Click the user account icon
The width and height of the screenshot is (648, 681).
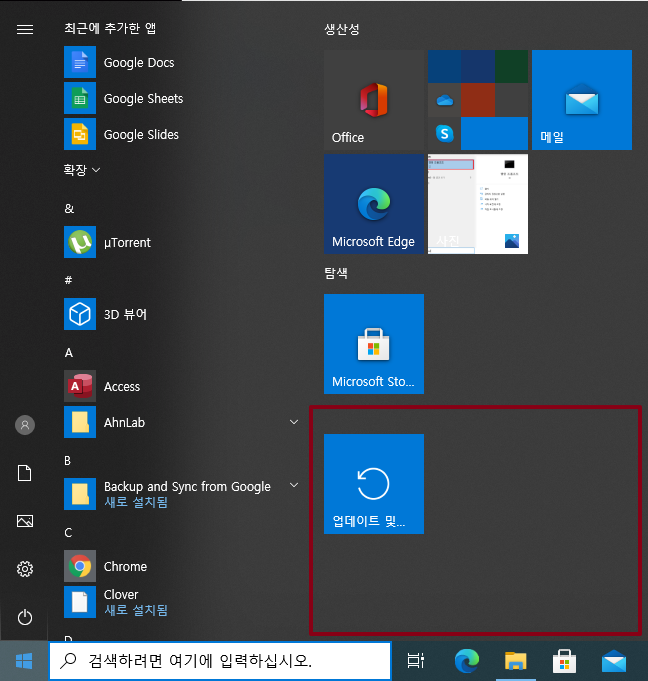point(25,425)
